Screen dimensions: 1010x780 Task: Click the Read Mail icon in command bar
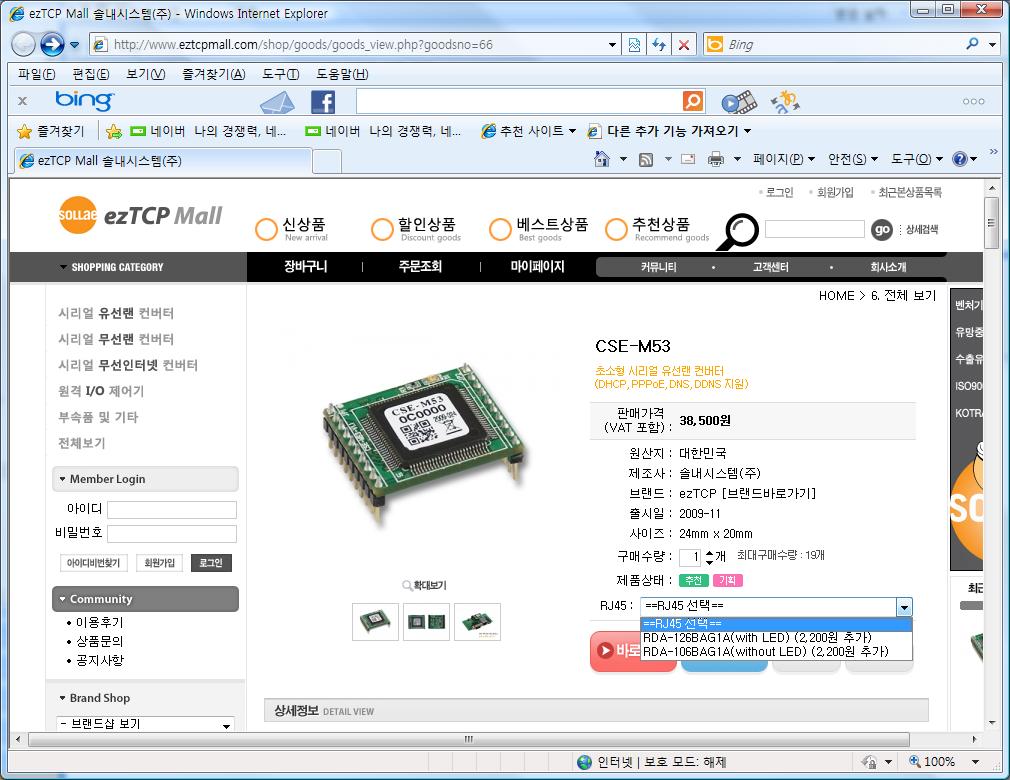[688, 159]
